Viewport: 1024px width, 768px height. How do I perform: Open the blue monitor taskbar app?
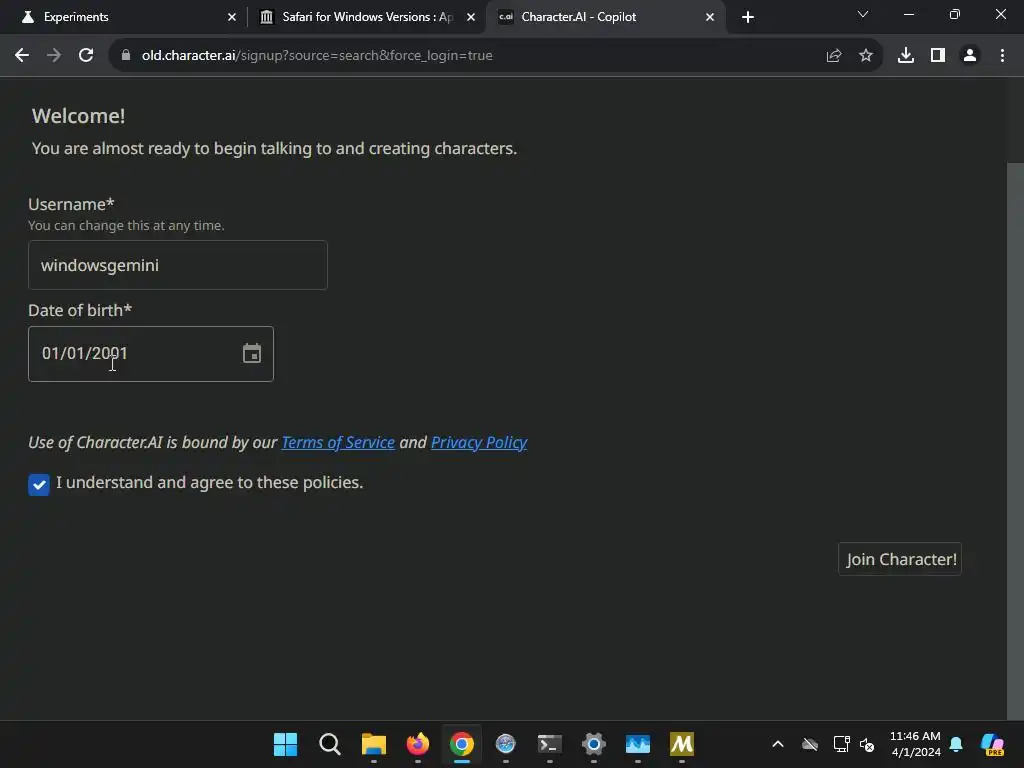pos(638,744)
